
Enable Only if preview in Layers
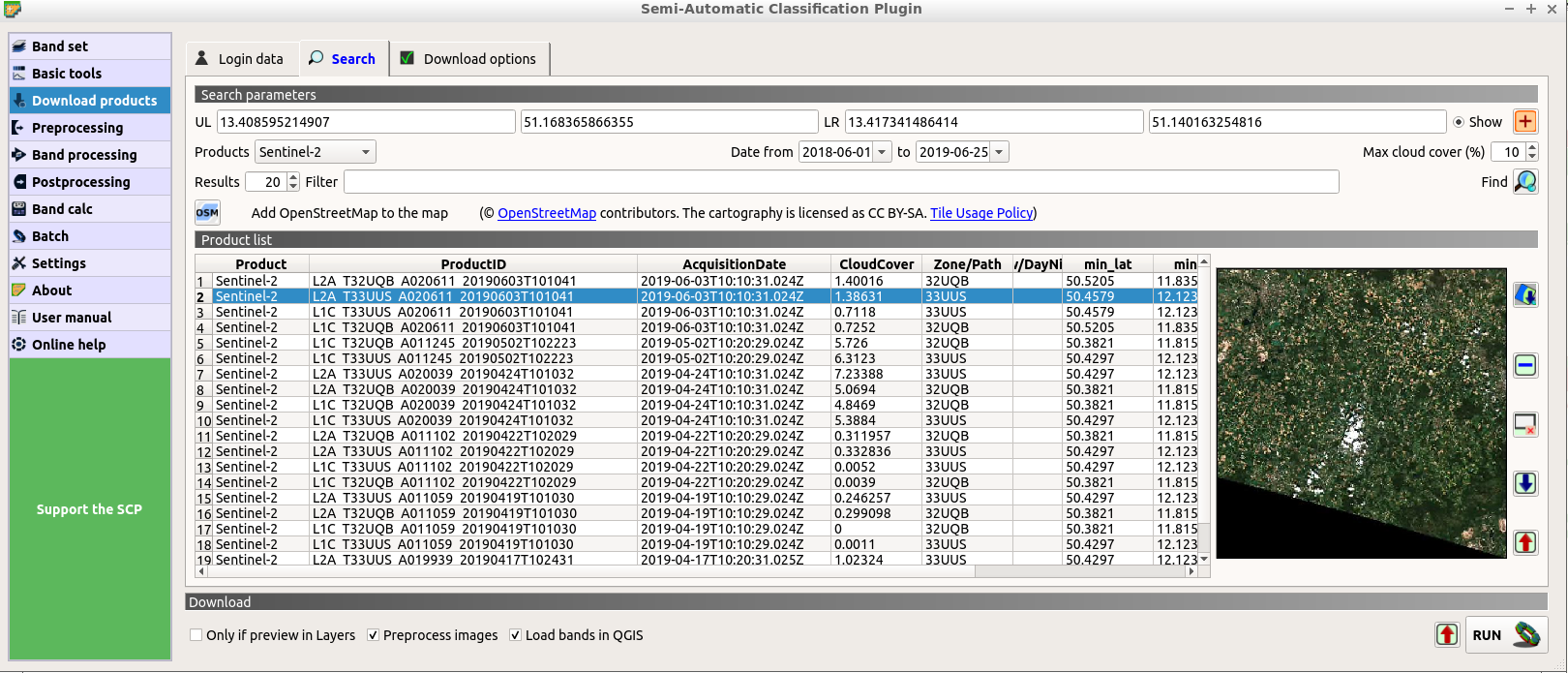[196, 635]
